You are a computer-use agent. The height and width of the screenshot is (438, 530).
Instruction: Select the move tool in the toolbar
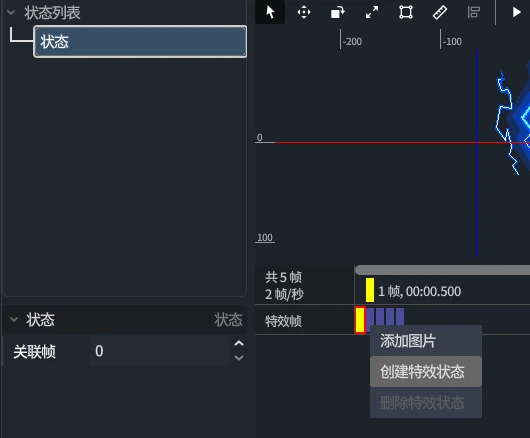pyautogui.click(x=304, y=12)
